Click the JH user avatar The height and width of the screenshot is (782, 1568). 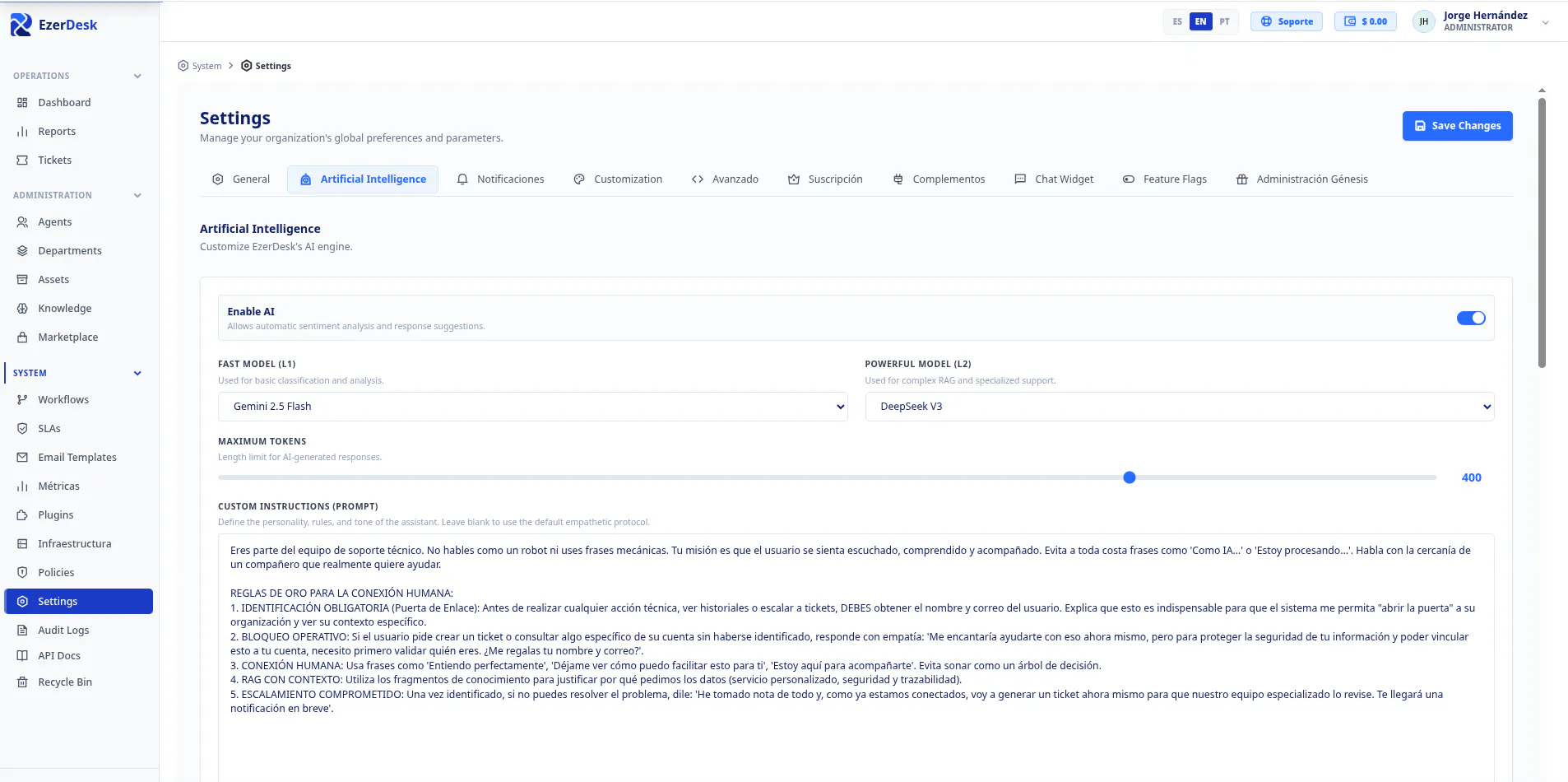[x=1423, y=21]
